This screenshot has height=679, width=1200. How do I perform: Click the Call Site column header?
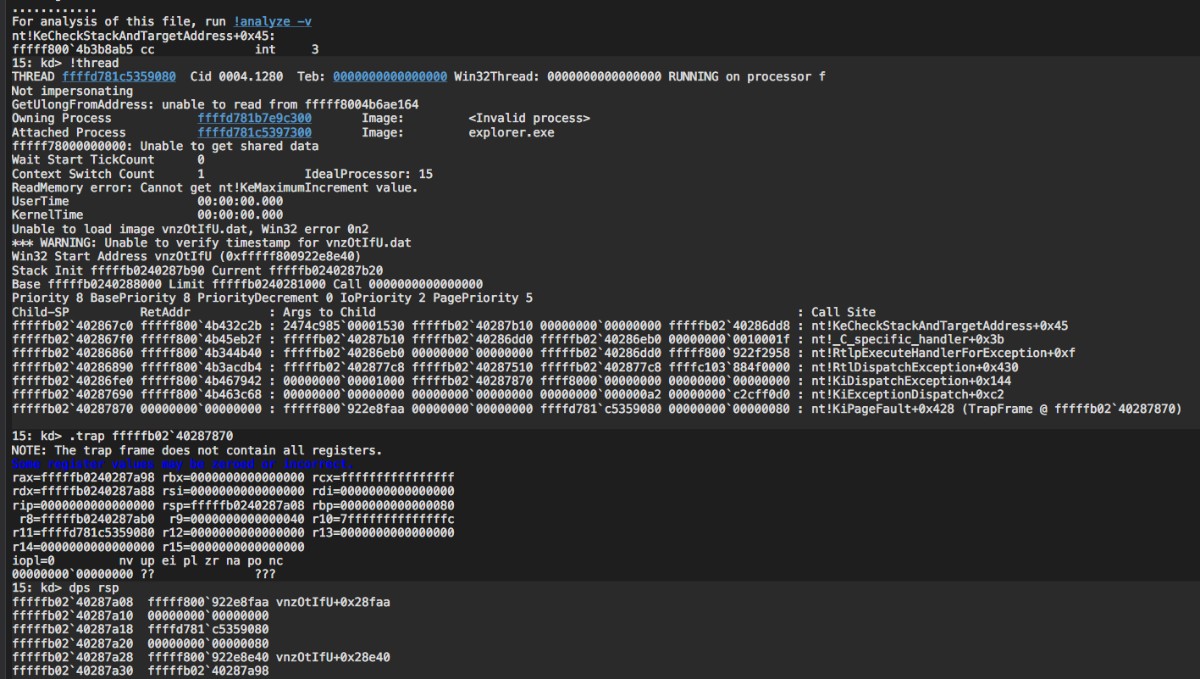(843, 312)
